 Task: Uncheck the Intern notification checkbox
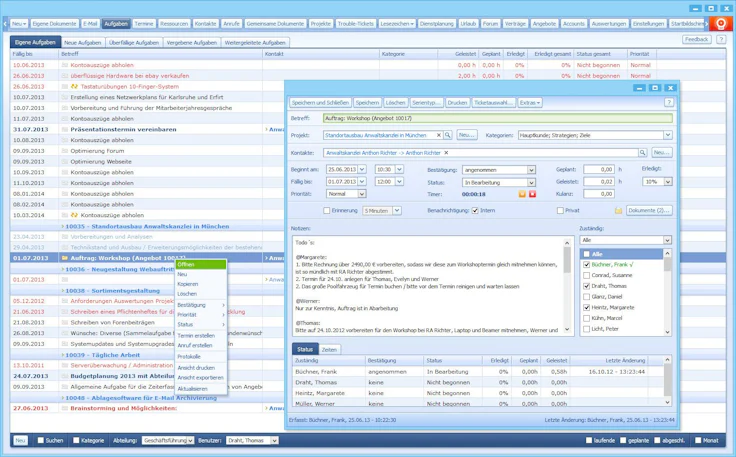pos(475,211)
